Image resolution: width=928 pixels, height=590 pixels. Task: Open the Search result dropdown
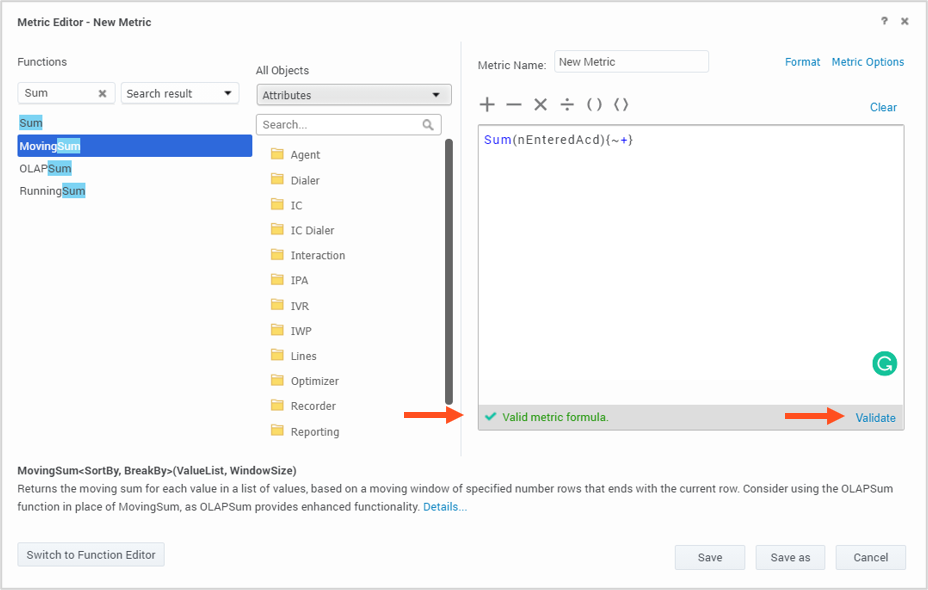(180, 94)
